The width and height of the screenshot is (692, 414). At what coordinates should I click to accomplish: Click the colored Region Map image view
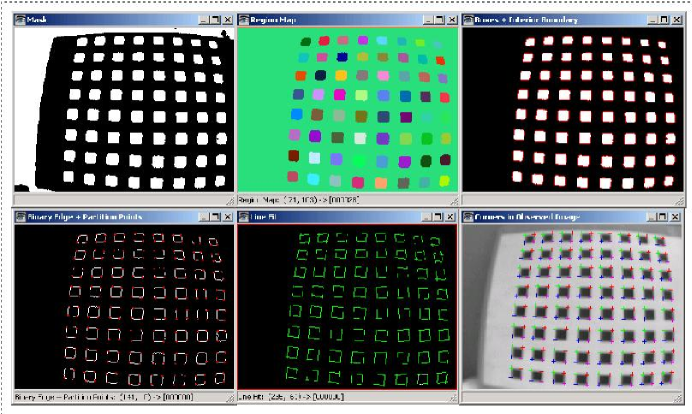(x=348, y=109)
